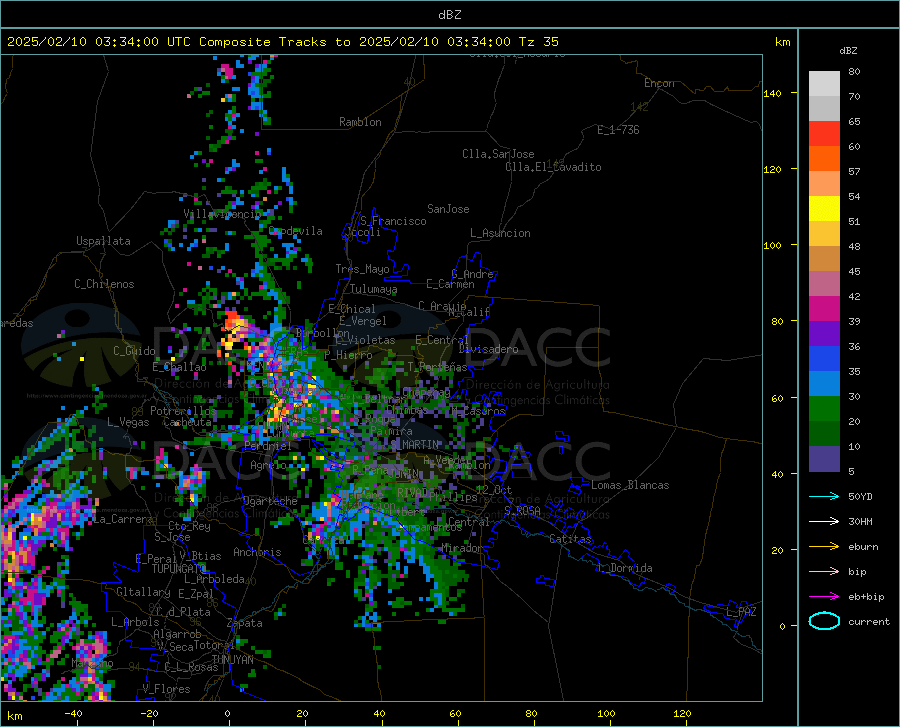The image size is (900, 727).
Task: Click the cyan 'current' ellipse in legend
Action: (824, 621)
